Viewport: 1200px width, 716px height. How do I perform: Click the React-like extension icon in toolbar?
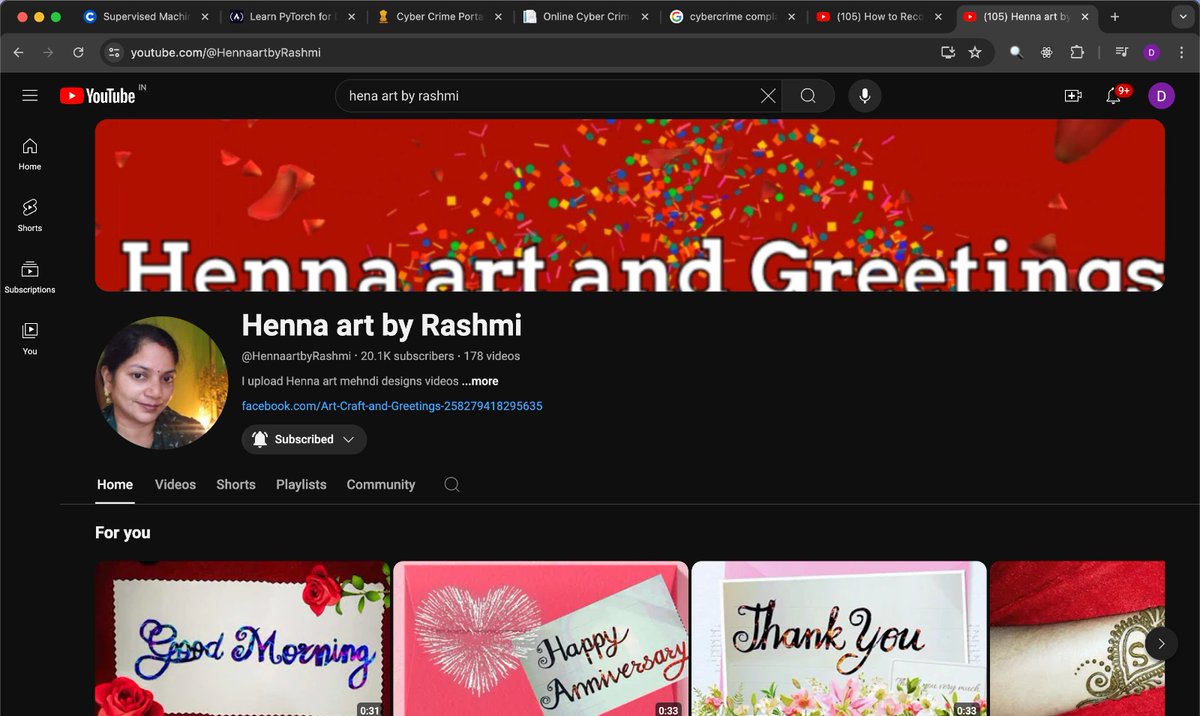click(x=1047, y=52)
